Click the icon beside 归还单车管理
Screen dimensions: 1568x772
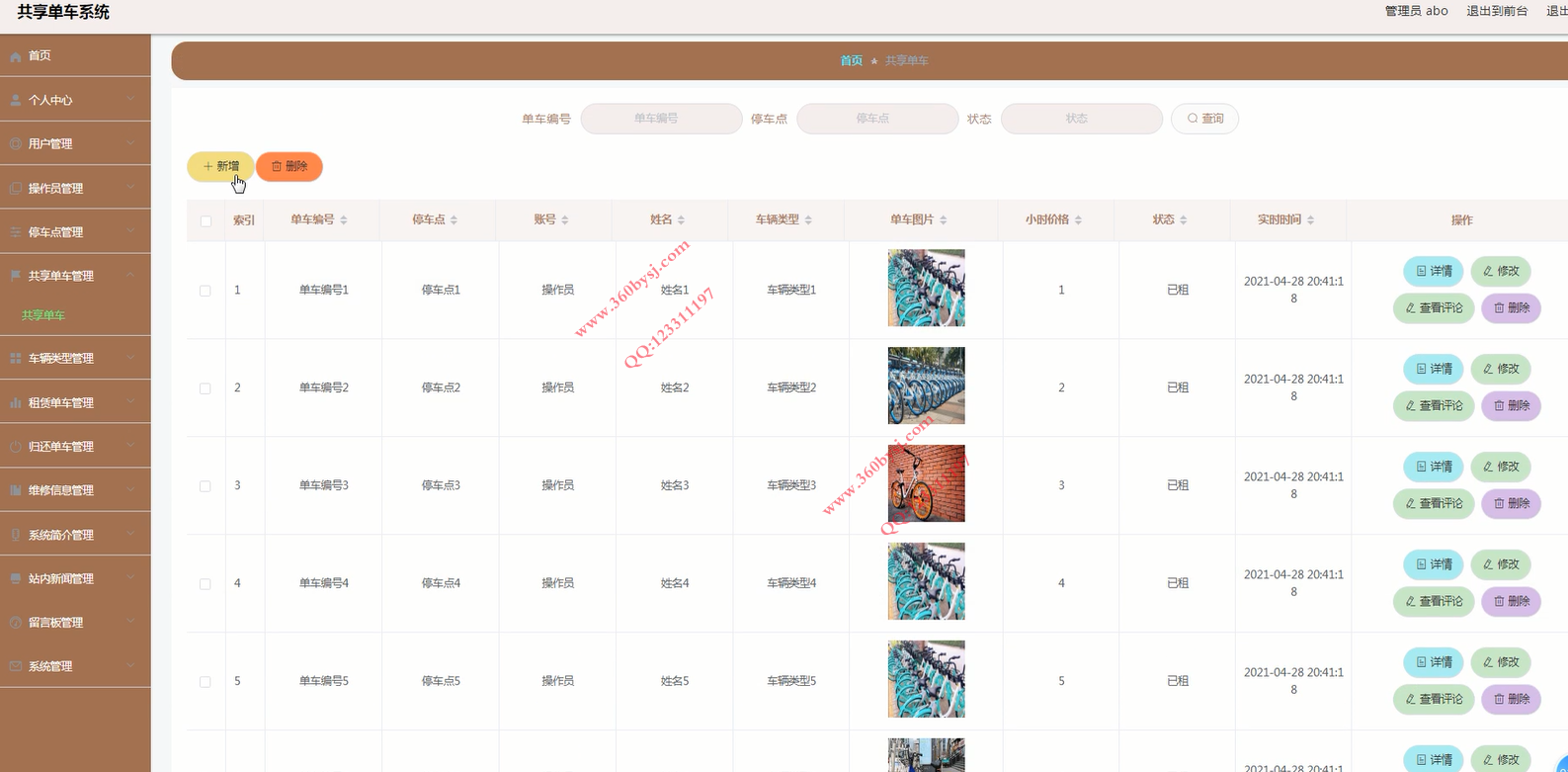pyautogui.click(x=16, y=447)
